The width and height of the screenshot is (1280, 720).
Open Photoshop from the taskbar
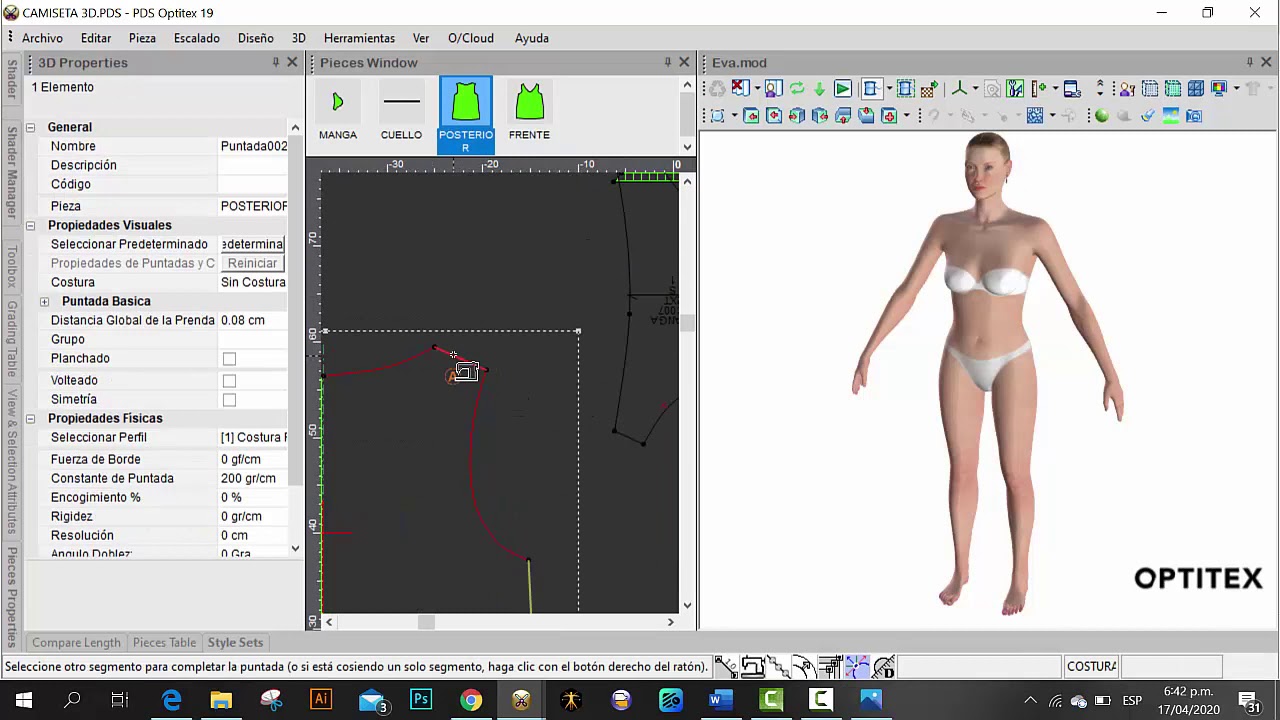(421, 700)
